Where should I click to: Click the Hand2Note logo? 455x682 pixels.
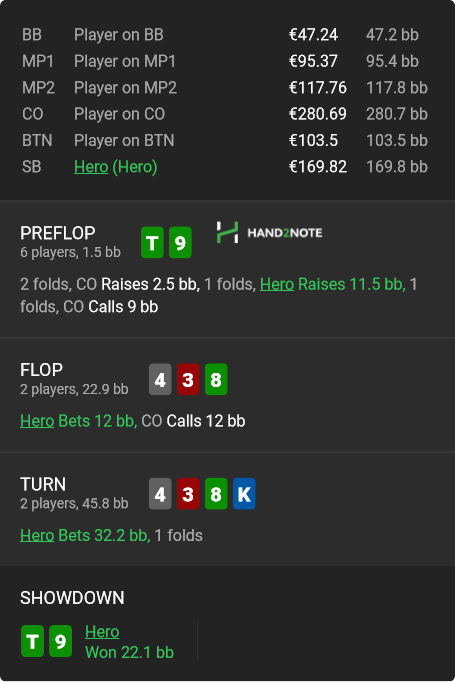pos(270,233)
